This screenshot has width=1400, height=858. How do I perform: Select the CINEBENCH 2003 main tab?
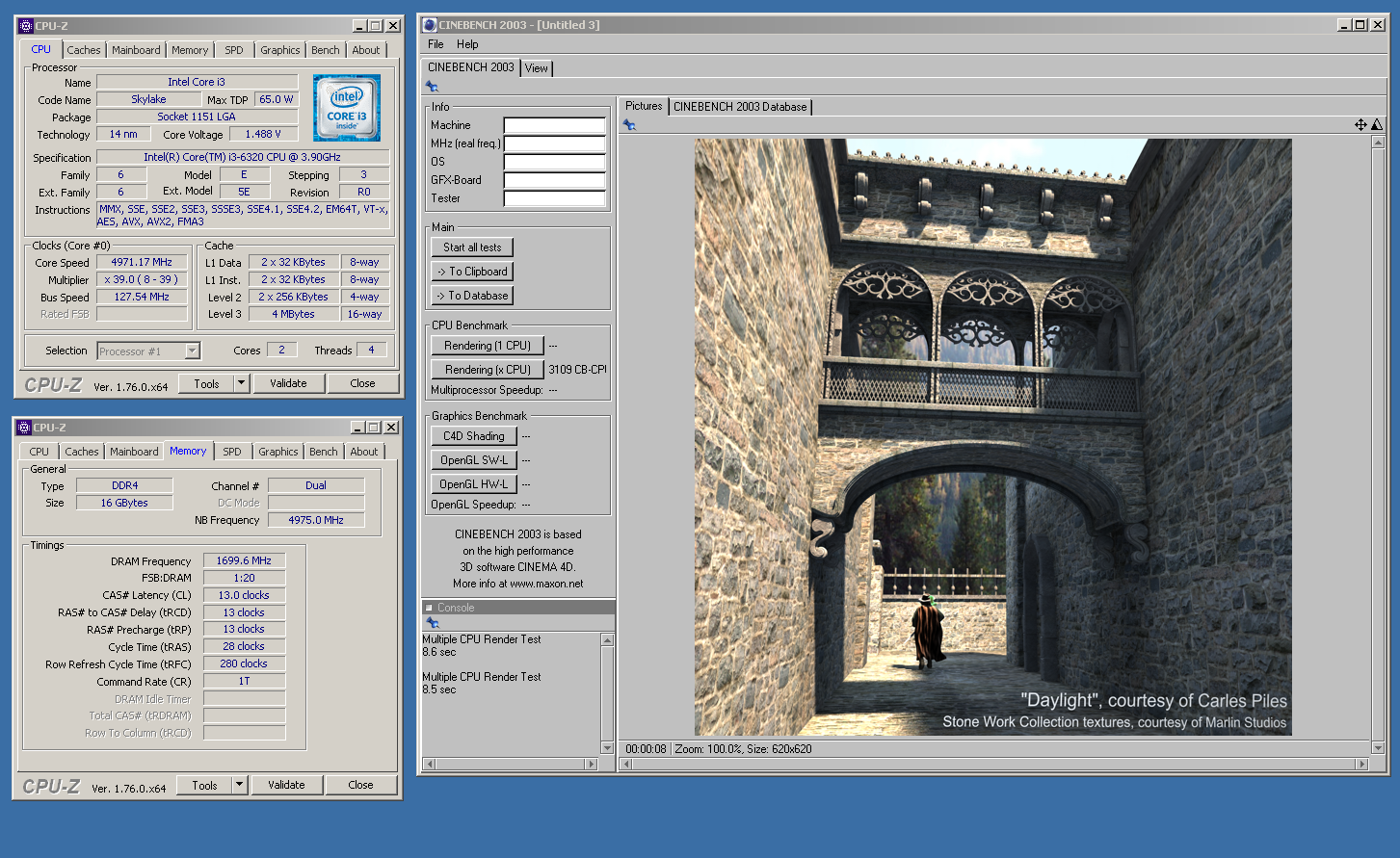coord(471,67)
